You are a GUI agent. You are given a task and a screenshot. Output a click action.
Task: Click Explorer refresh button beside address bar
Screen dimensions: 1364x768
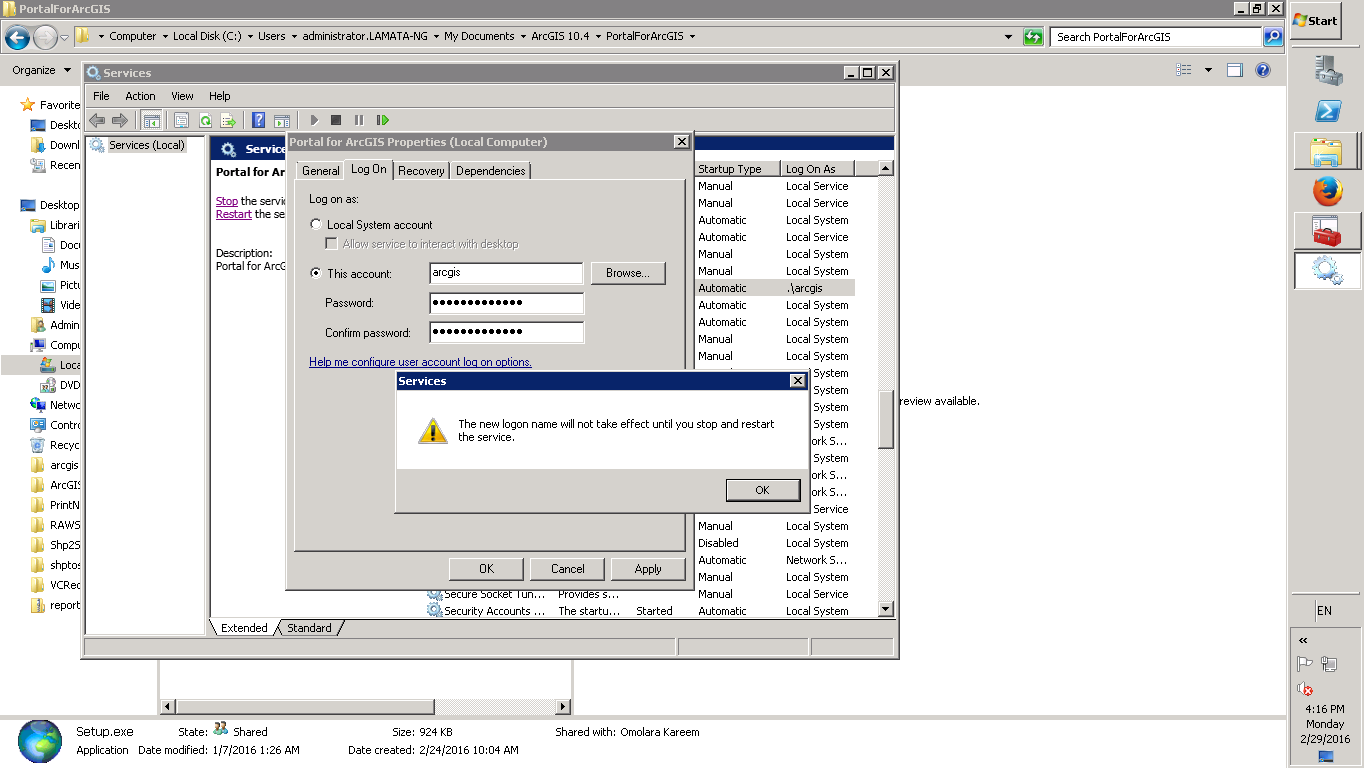tap(1033, 37)
